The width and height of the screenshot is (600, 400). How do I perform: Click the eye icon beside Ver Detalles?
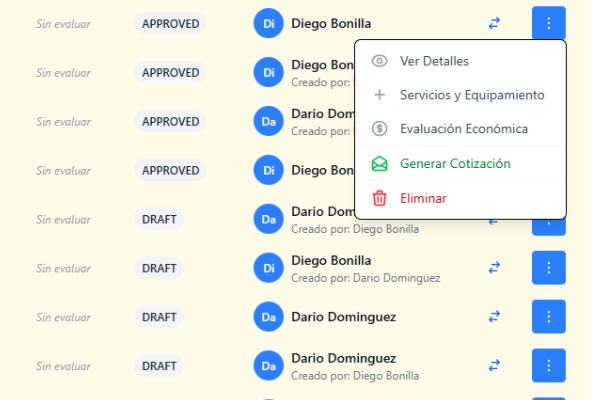(379, 61)
